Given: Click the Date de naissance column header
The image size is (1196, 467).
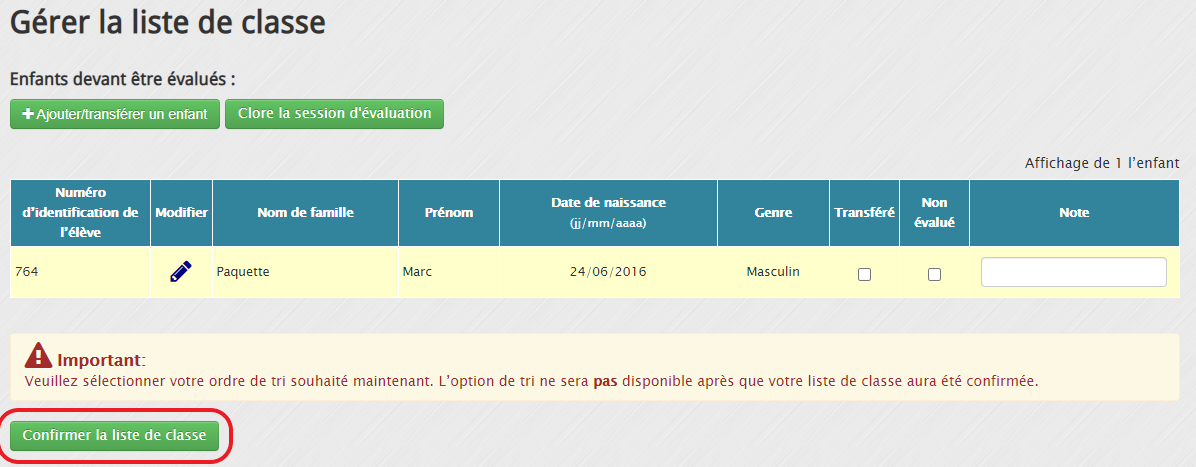Looking at the screenshot, I should [x=608, y=213].
